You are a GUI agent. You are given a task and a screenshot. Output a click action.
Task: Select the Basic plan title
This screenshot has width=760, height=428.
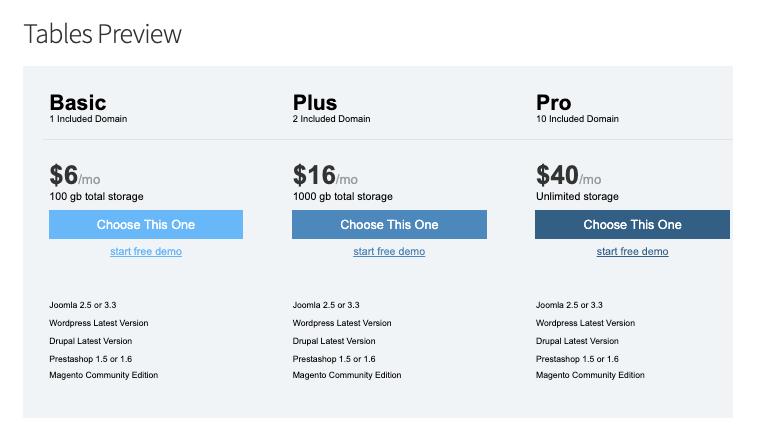78,102
